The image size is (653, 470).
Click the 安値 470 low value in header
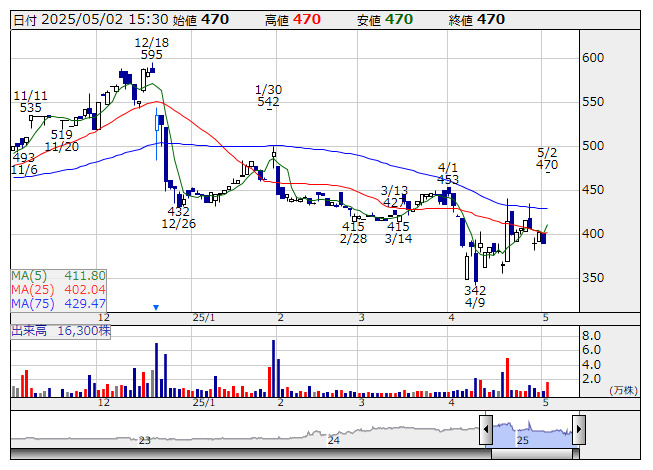tap(385, 20)
